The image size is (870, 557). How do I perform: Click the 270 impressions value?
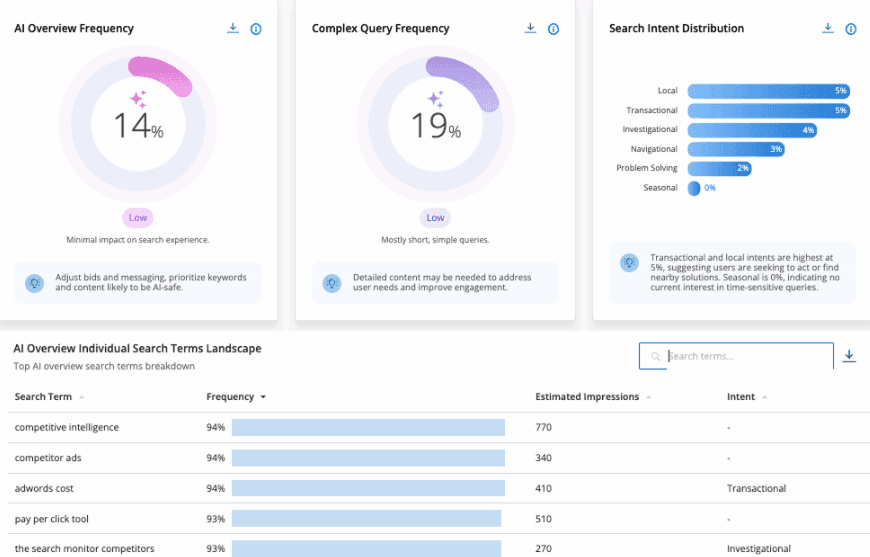point(544,548)
